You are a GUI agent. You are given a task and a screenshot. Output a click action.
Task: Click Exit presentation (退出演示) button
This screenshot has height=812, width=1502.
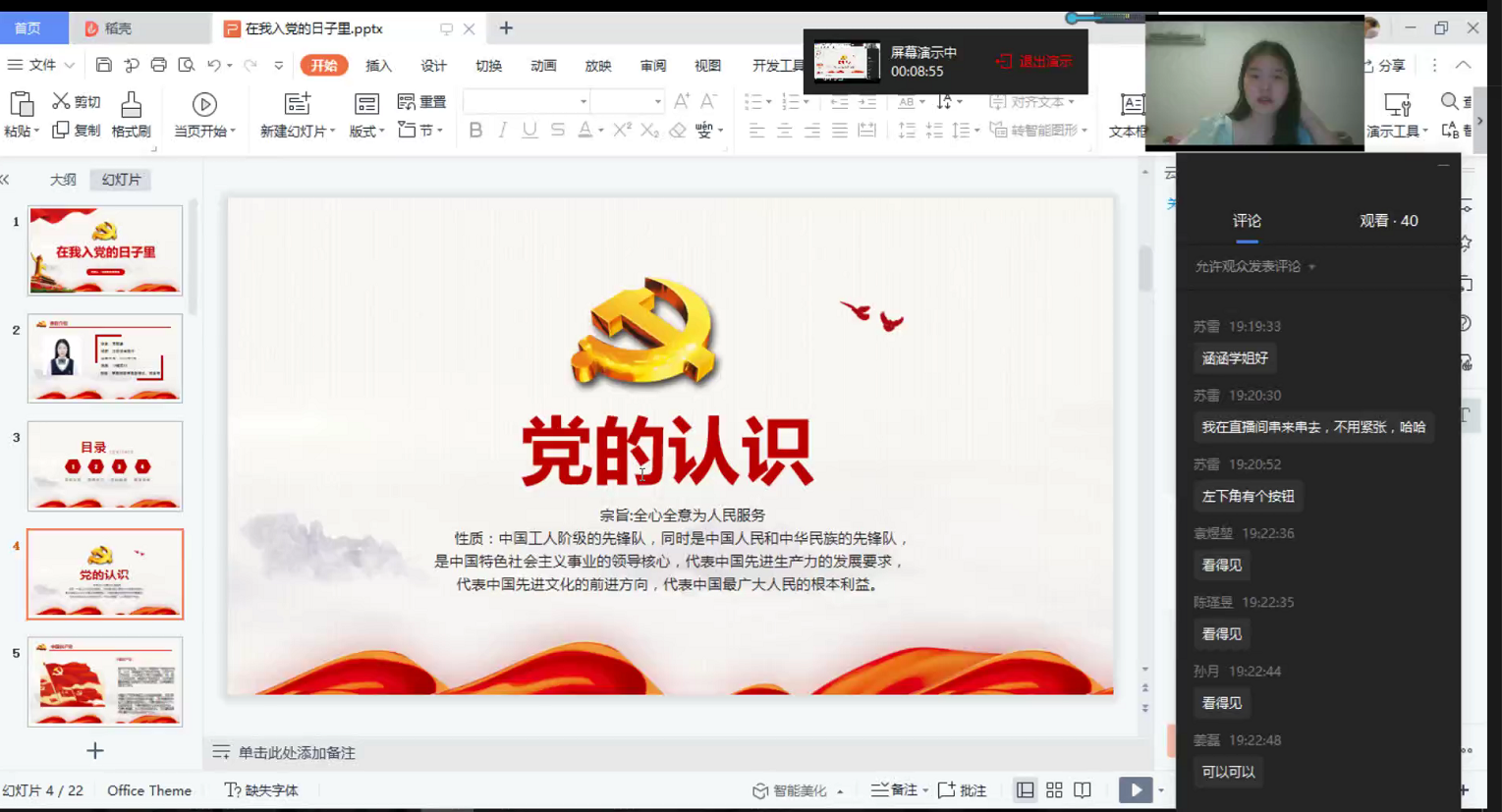tap(1033, 61)
